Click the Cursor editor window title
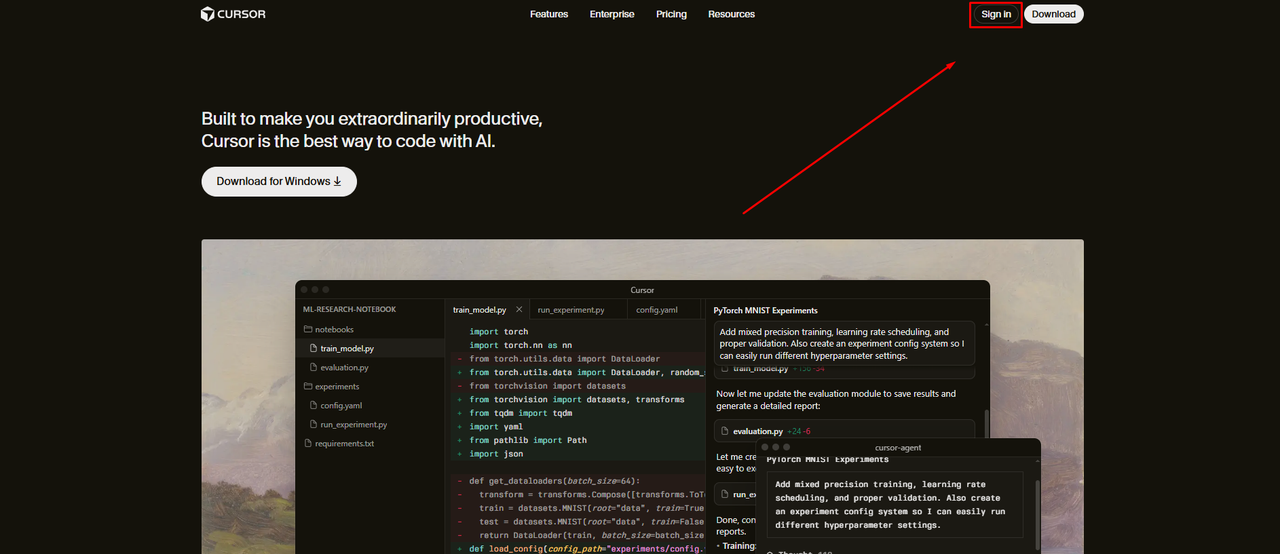This screenshot has width=1280, height=554. (642, 290)
